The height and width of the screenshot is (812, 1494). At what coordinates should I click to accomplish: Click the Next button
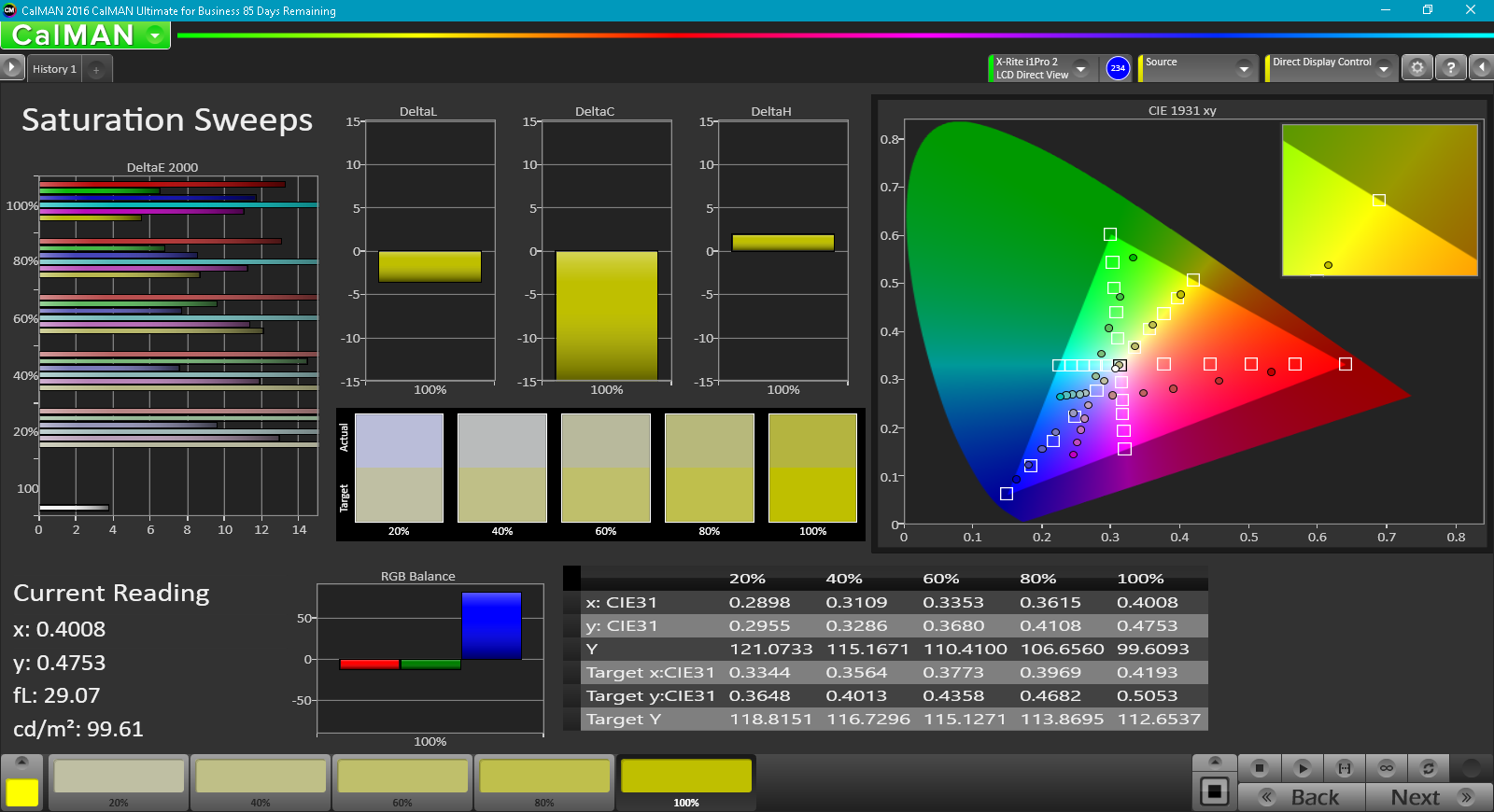click(1429, 797)
